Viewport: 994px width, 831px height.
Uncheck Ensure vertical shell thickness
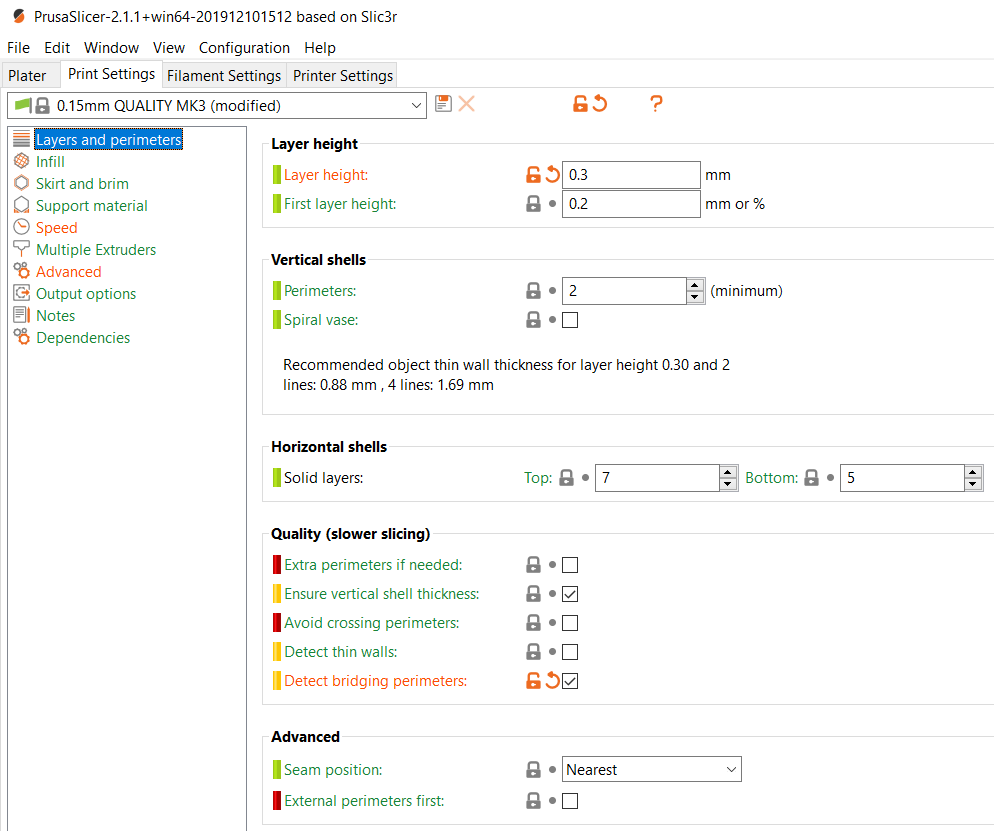(x=570, y=594)
